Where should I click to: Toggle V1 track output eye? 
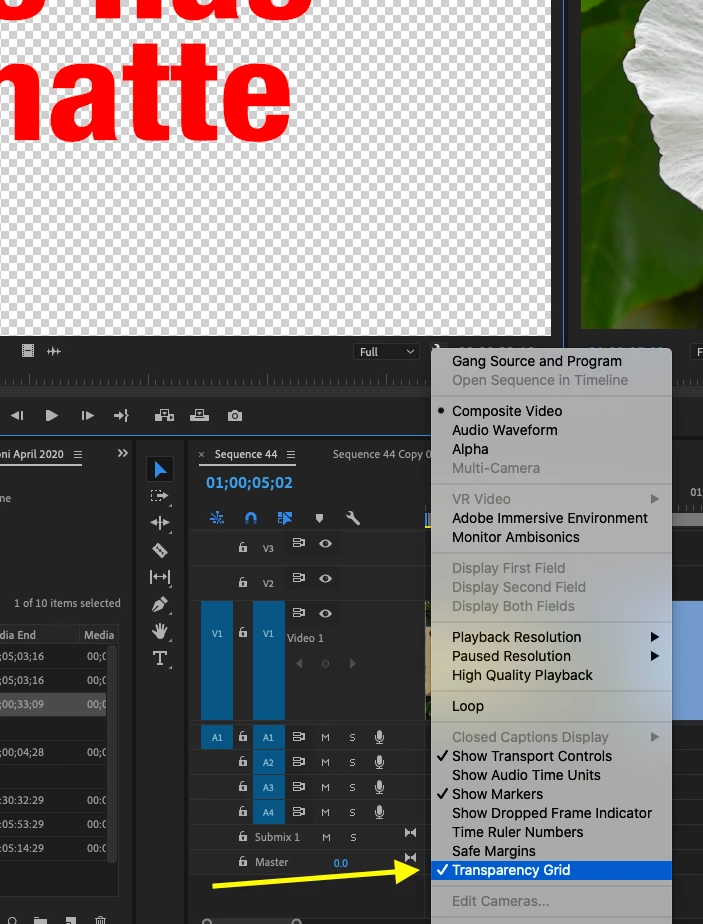click(325, 613)
